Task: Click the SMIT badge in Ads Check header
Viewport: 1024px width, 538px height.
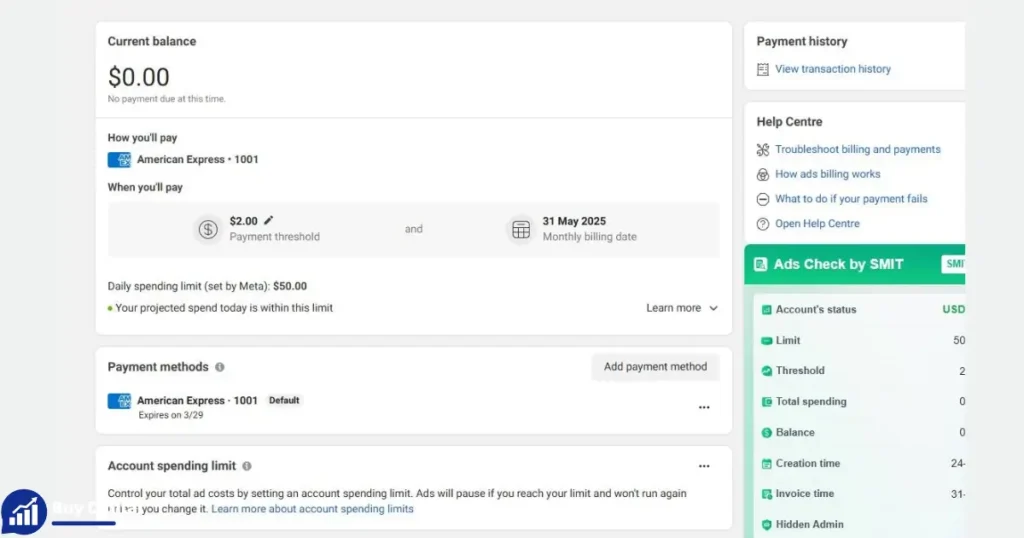Action: pyautogui.click(x=953, y=264)
